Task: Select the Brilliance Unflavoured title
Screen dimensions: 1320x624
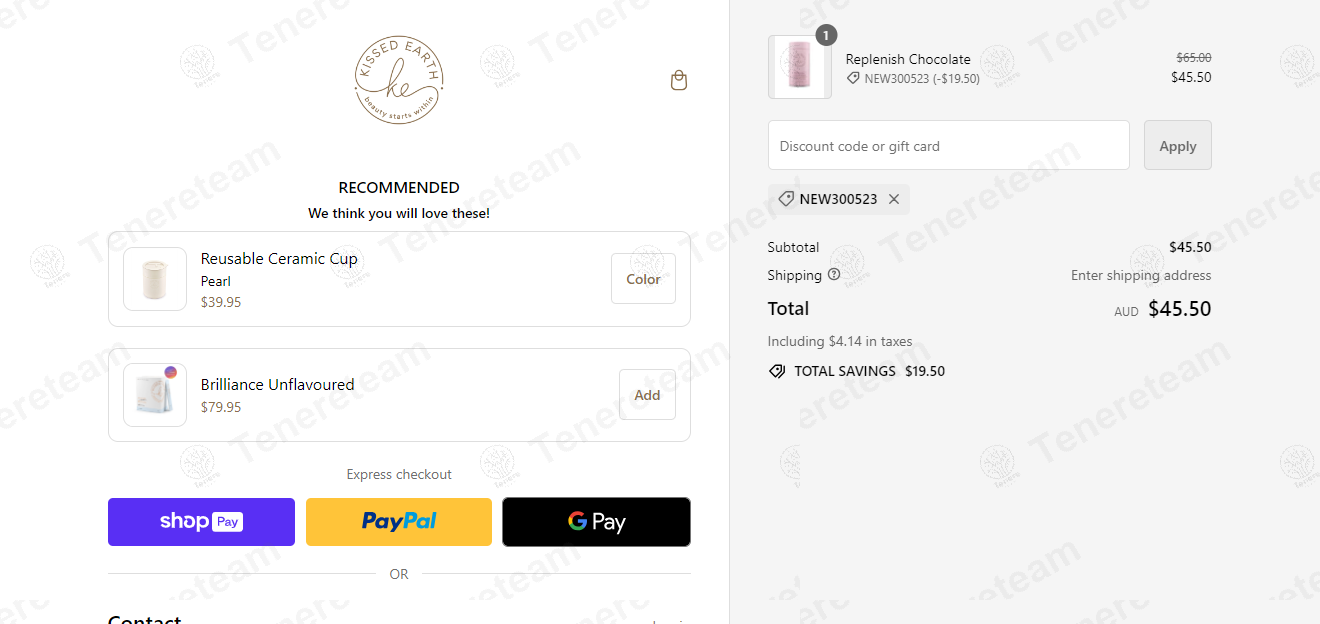Action: click(x=278, y=384)
